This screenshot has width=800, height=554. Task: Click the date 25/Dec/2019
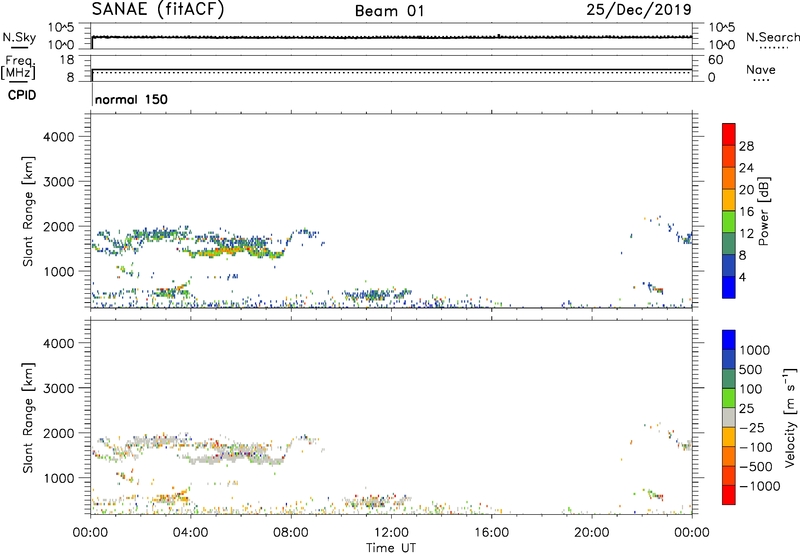coord(639,9)
